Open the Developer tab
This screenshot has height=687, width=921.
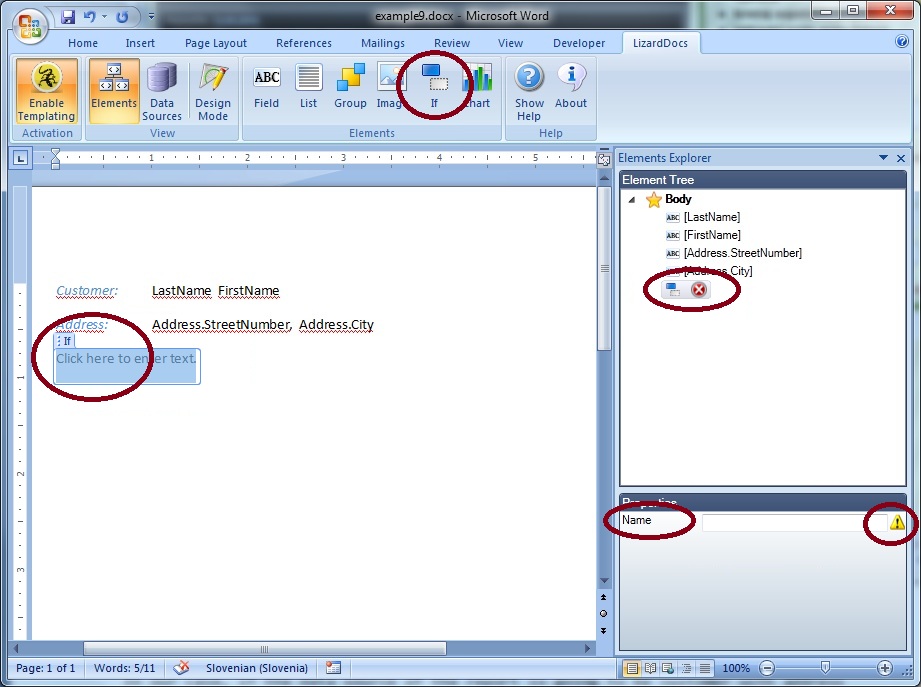coord(579,43)
